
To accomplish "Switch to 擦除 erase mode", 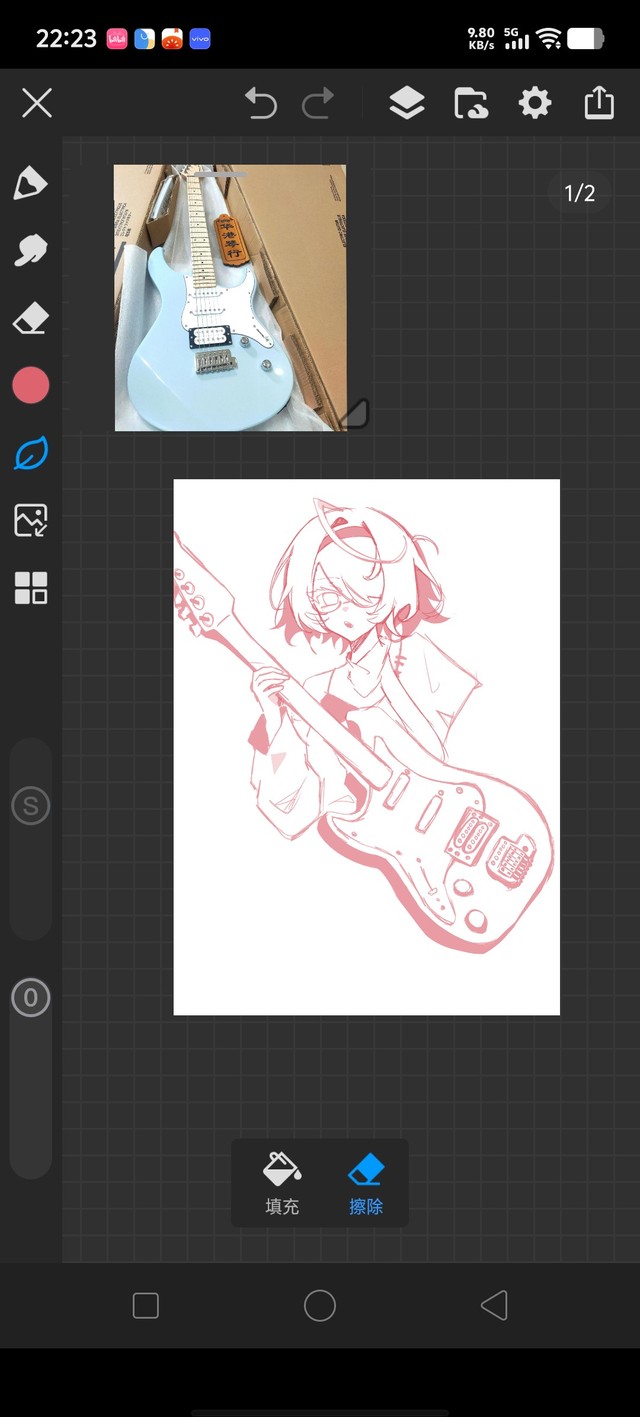I will [366, 1183].
